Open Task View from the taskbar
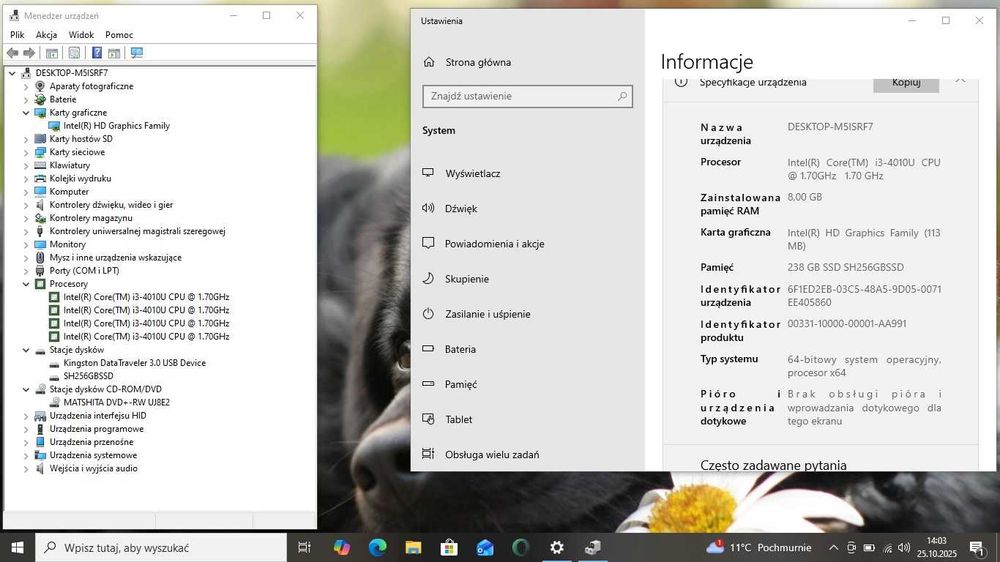This screenshot has height=562, width=1000. 304,547
